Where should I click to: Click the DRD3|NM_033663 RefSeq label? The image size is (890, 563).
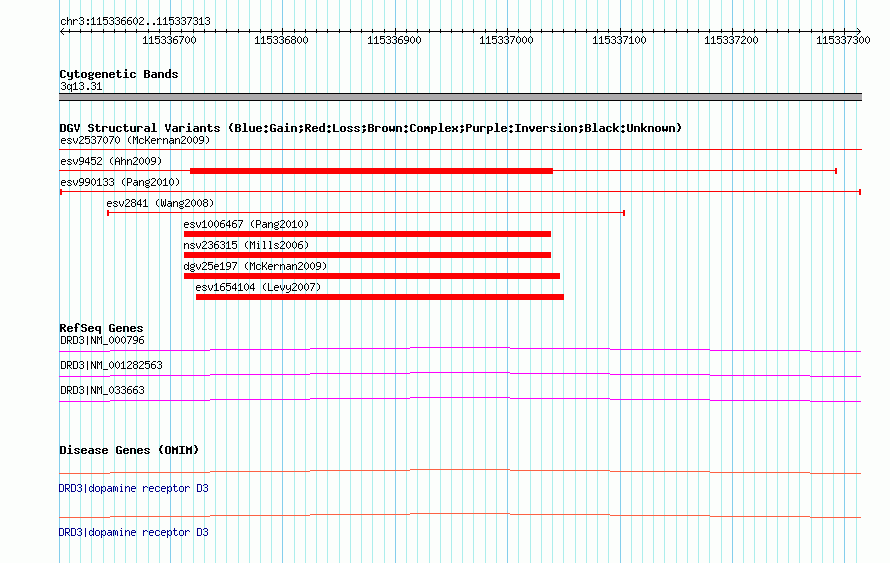click(102, 390)
